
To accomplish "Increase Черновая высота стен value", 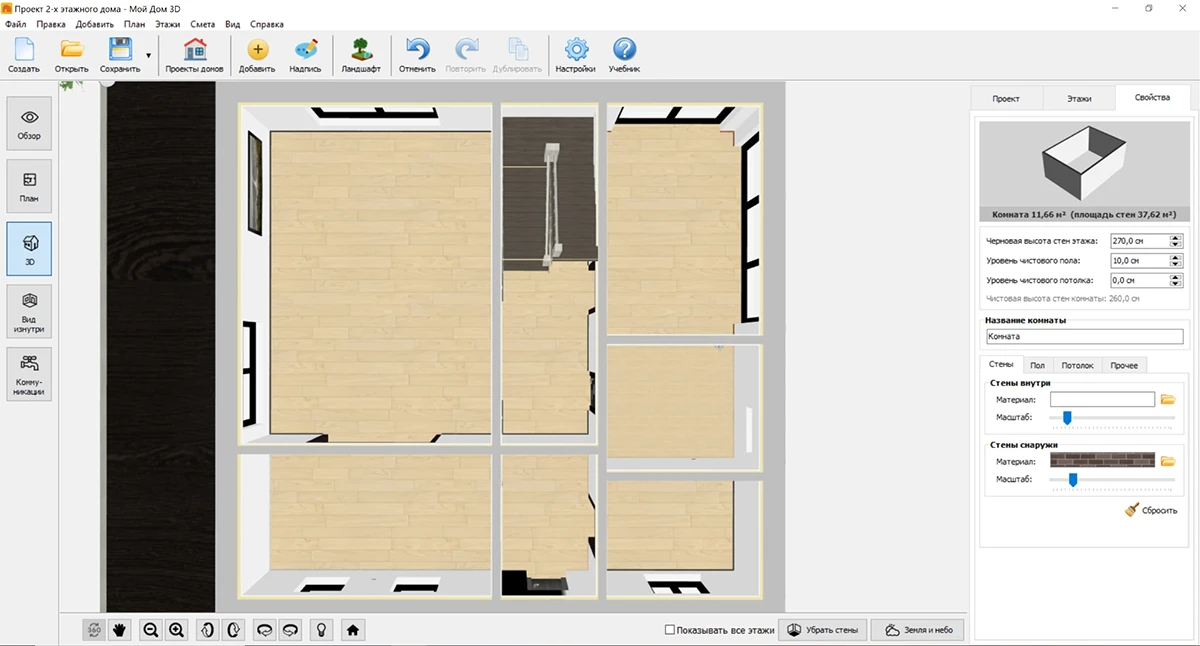I will (x=1176, y=237).
